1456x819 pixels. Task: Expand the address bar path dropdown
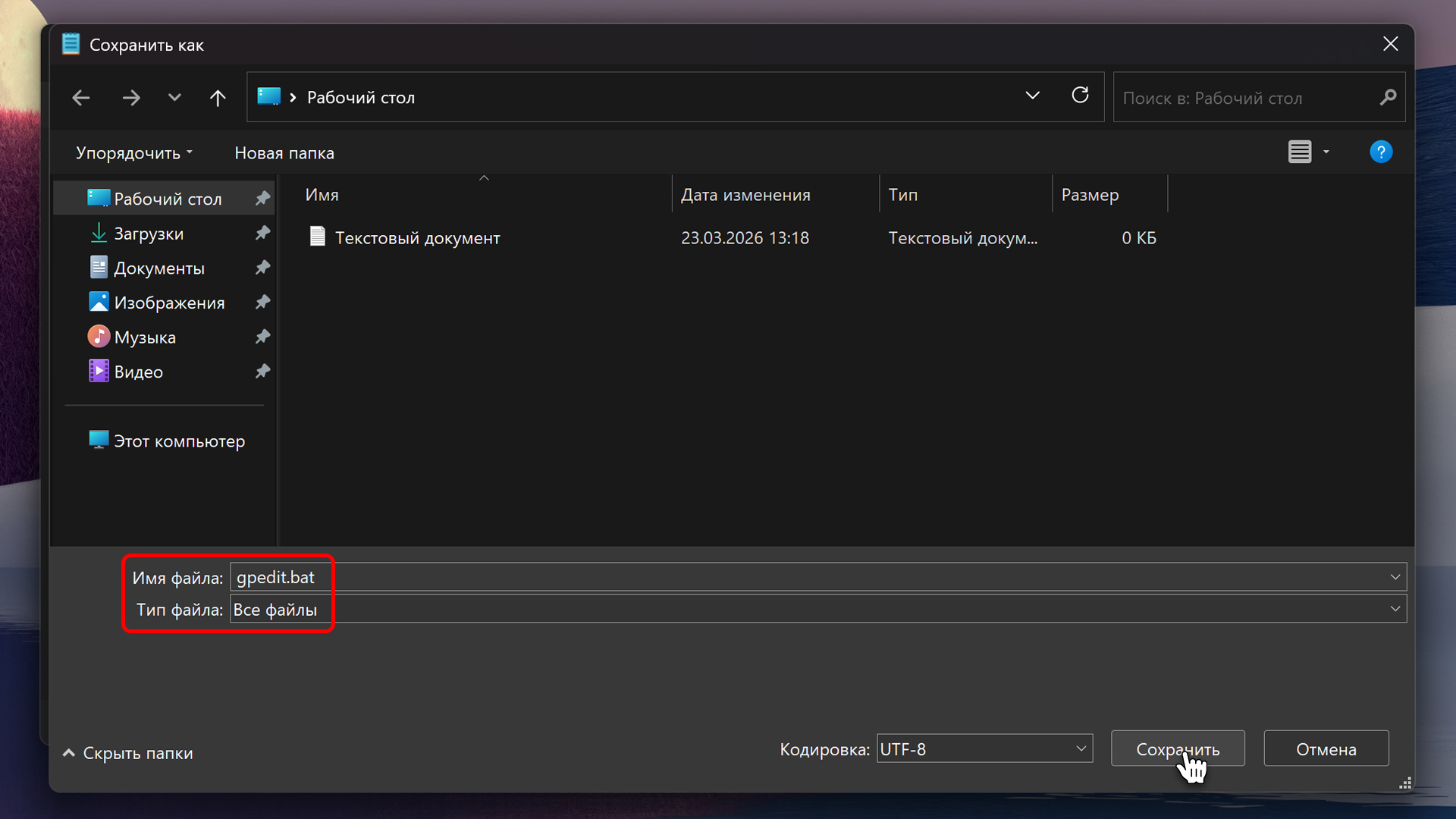pyautogui.click(x=1032, y=96)
